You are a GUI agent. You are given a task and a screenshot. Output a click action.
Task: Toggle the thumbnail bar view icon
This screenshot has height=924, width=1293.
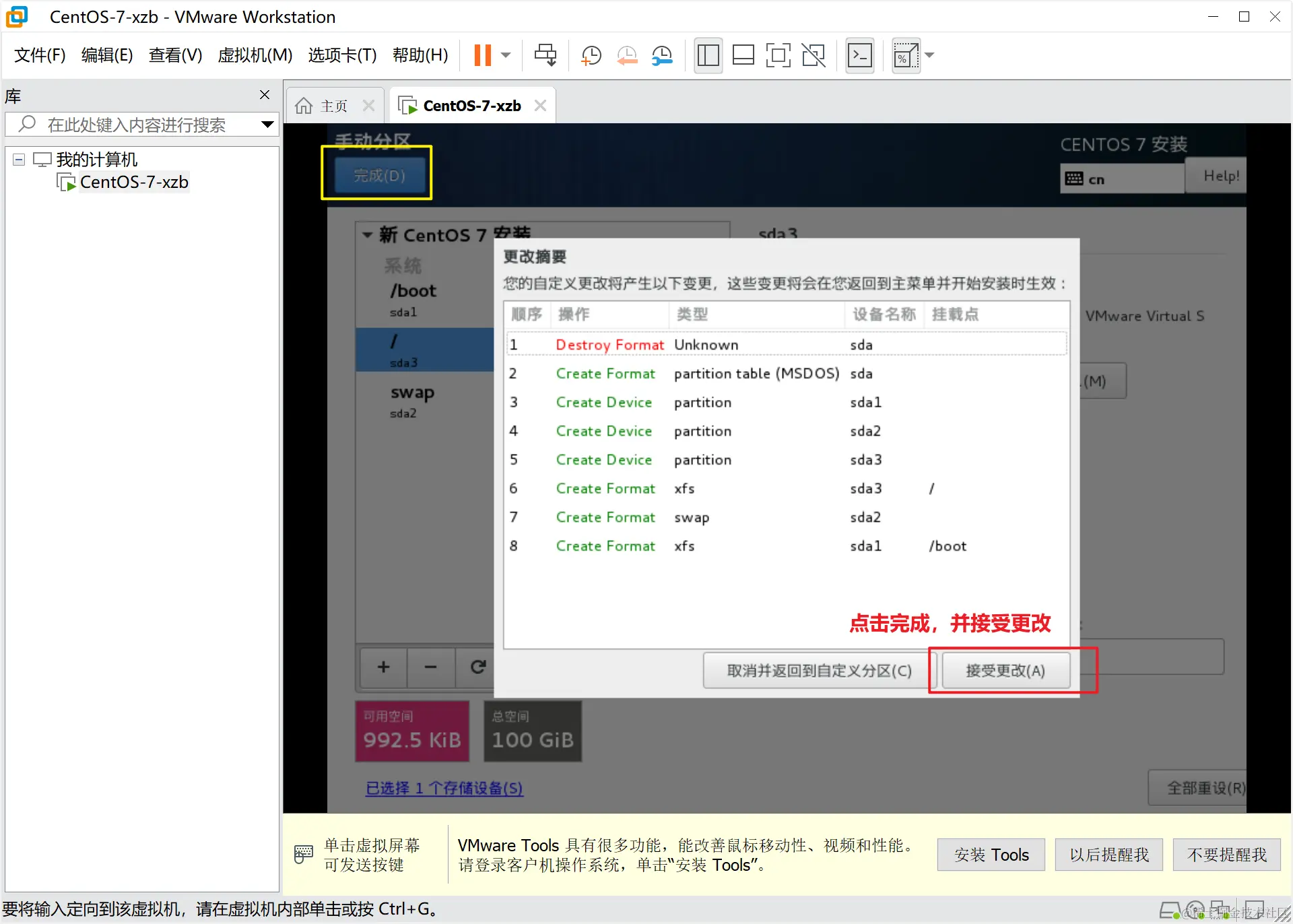point(743,55)
